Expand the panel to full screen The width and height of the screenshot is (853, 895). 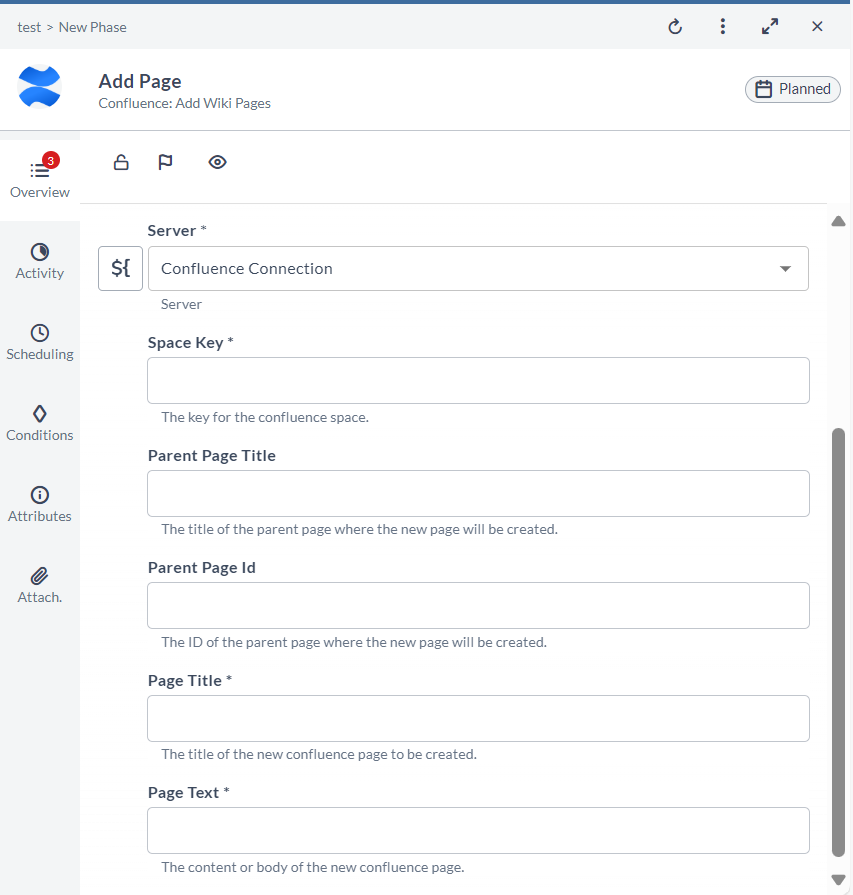coord(770,26)
